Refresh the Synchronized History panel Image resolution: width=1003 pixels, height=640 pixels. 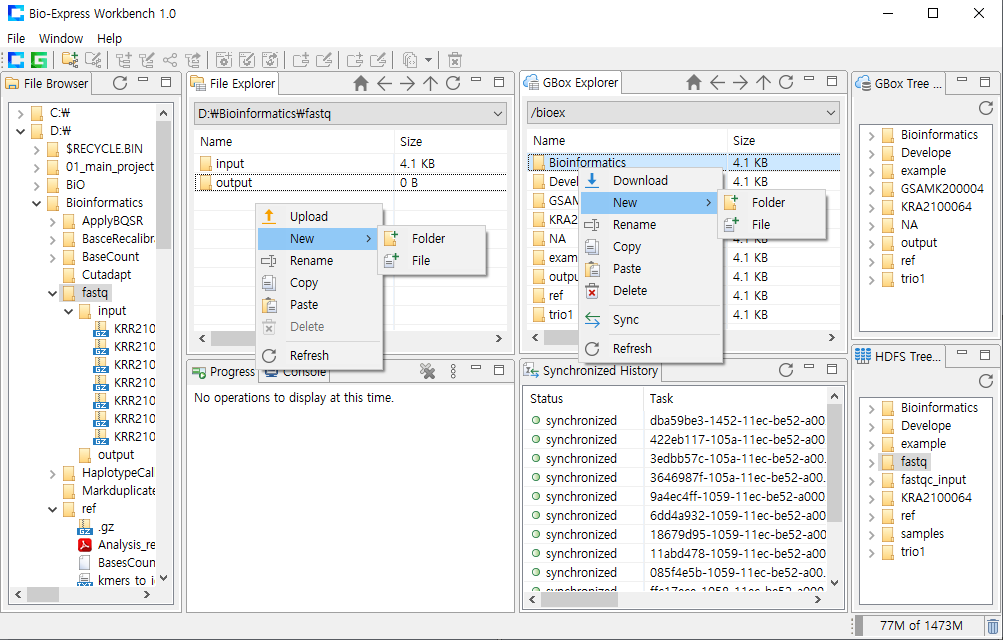tap(786, 370)
